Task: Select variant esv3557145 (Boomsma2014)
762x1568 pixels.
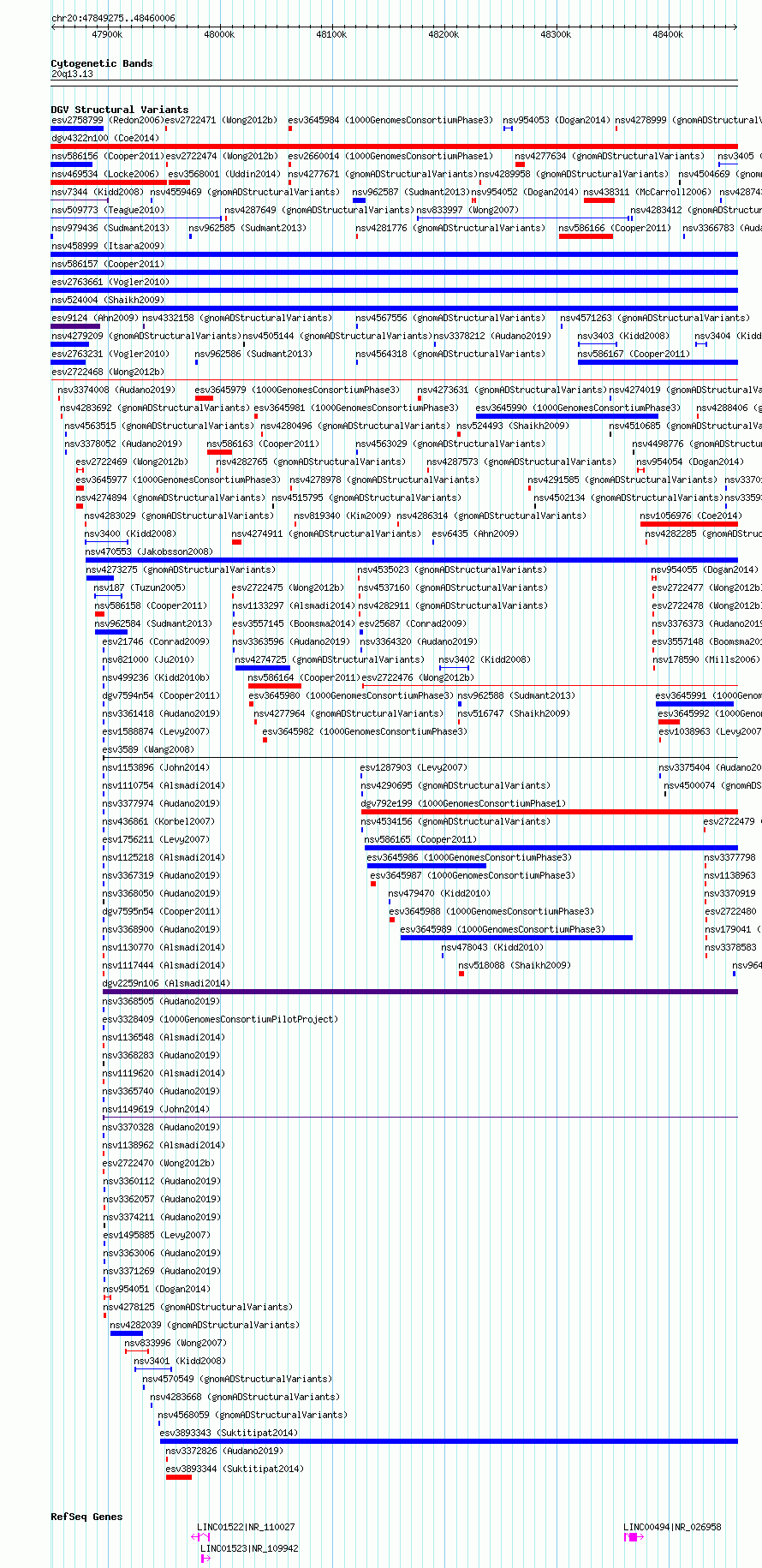Action: 294,623
